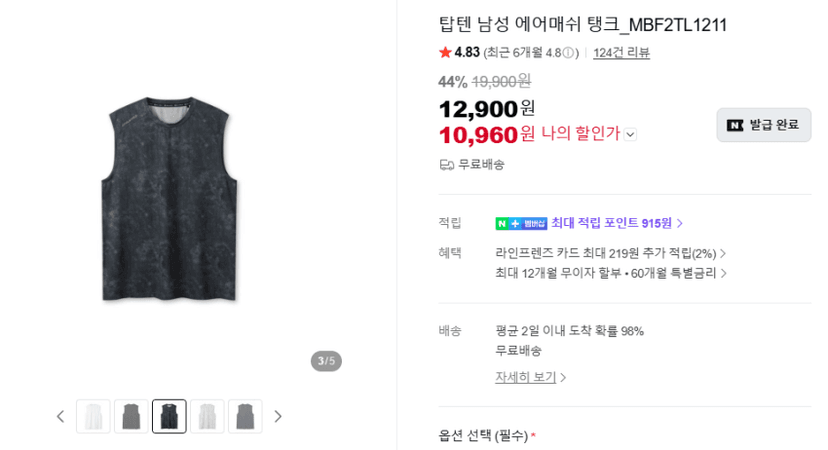Click the free shipping truck icon
Screen dimensions: 828x450
coord(447,165)
